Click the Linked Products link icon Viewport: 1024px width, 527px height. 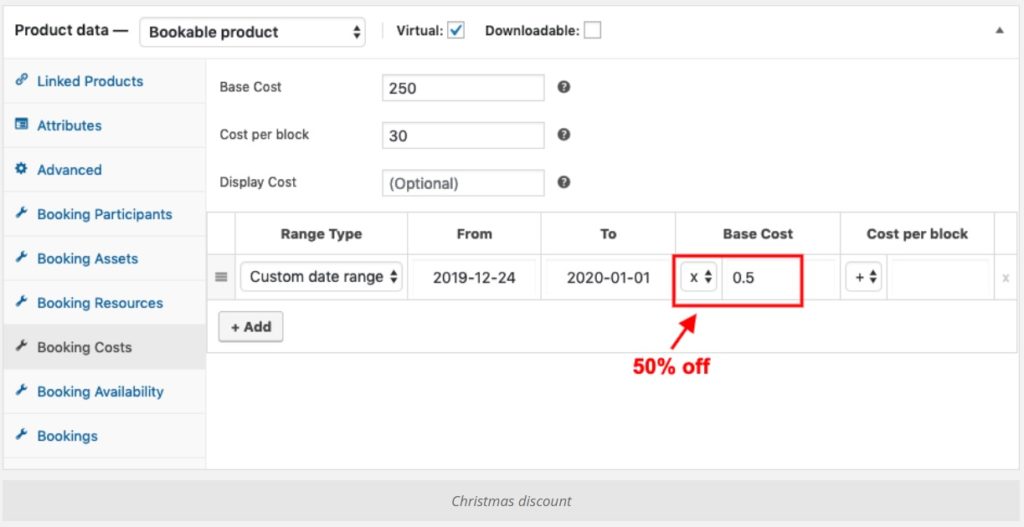(x=22, y=80)
